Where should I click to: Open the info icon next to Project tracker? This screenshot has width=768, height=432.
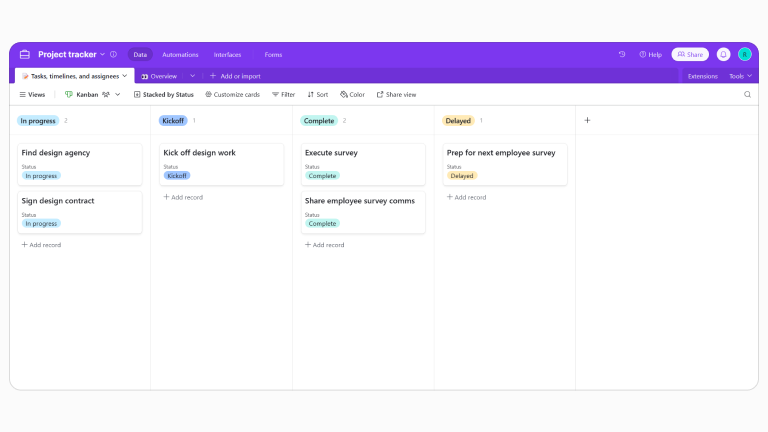click(114, 54)
